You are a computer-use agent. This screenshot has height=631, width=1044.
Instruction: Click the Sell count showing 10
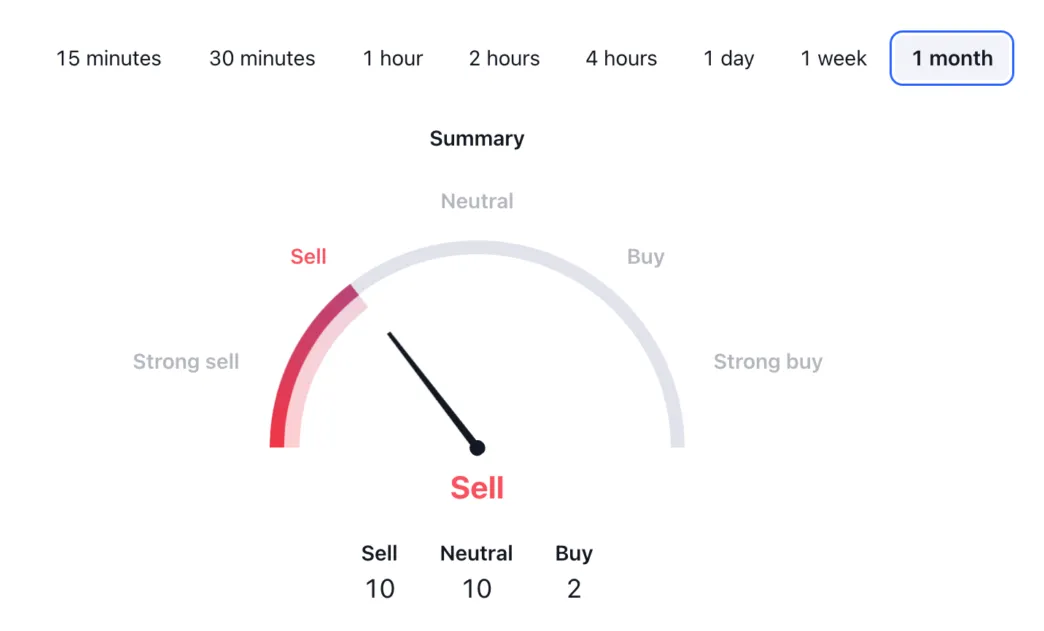click(x=380, y=589)
